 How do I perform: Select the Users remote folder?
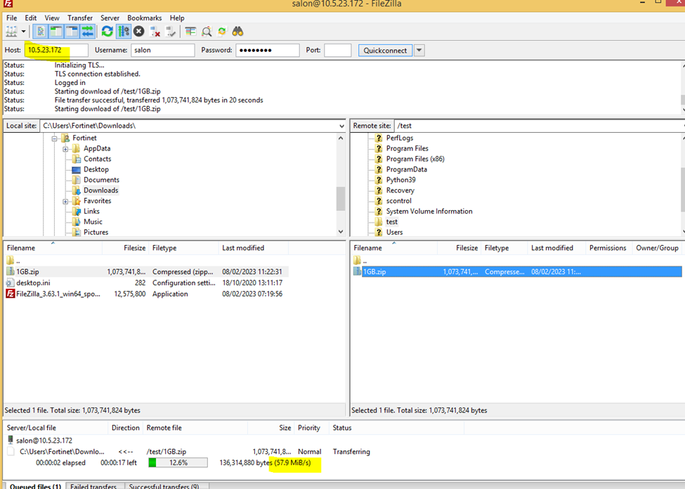tap(394, 232)
